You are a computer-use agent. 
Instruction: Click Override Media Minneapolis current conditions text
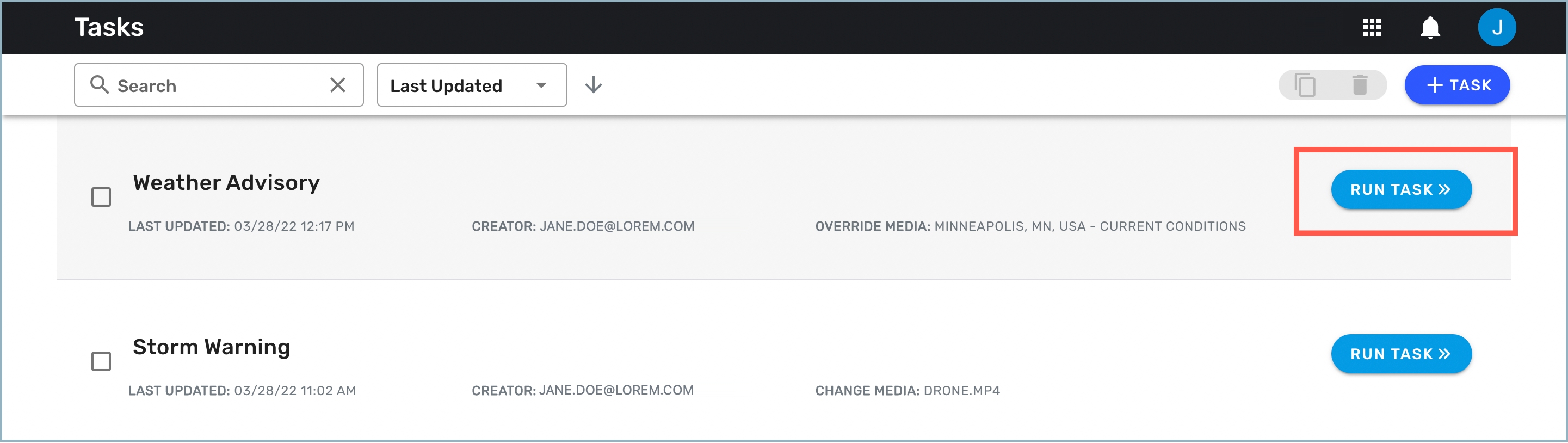pyautogui.click(x=1030, y=226)
